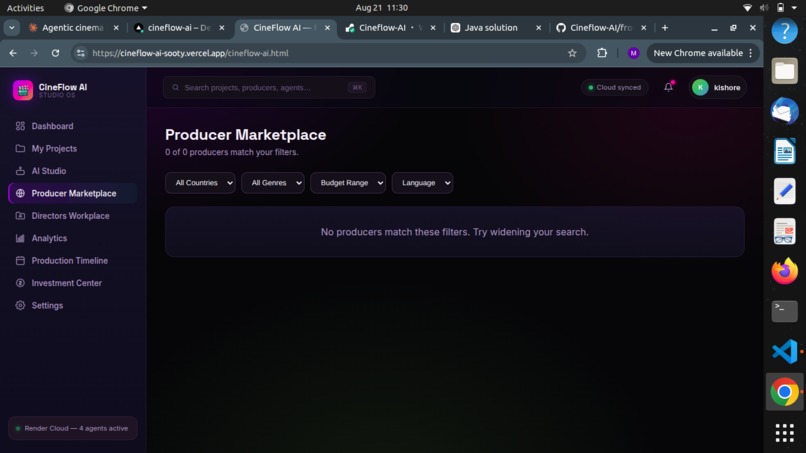Image resolution: width=806 pixels, height=453 pixels.
Task: Click the address bar URL
Action: [190, 53]
